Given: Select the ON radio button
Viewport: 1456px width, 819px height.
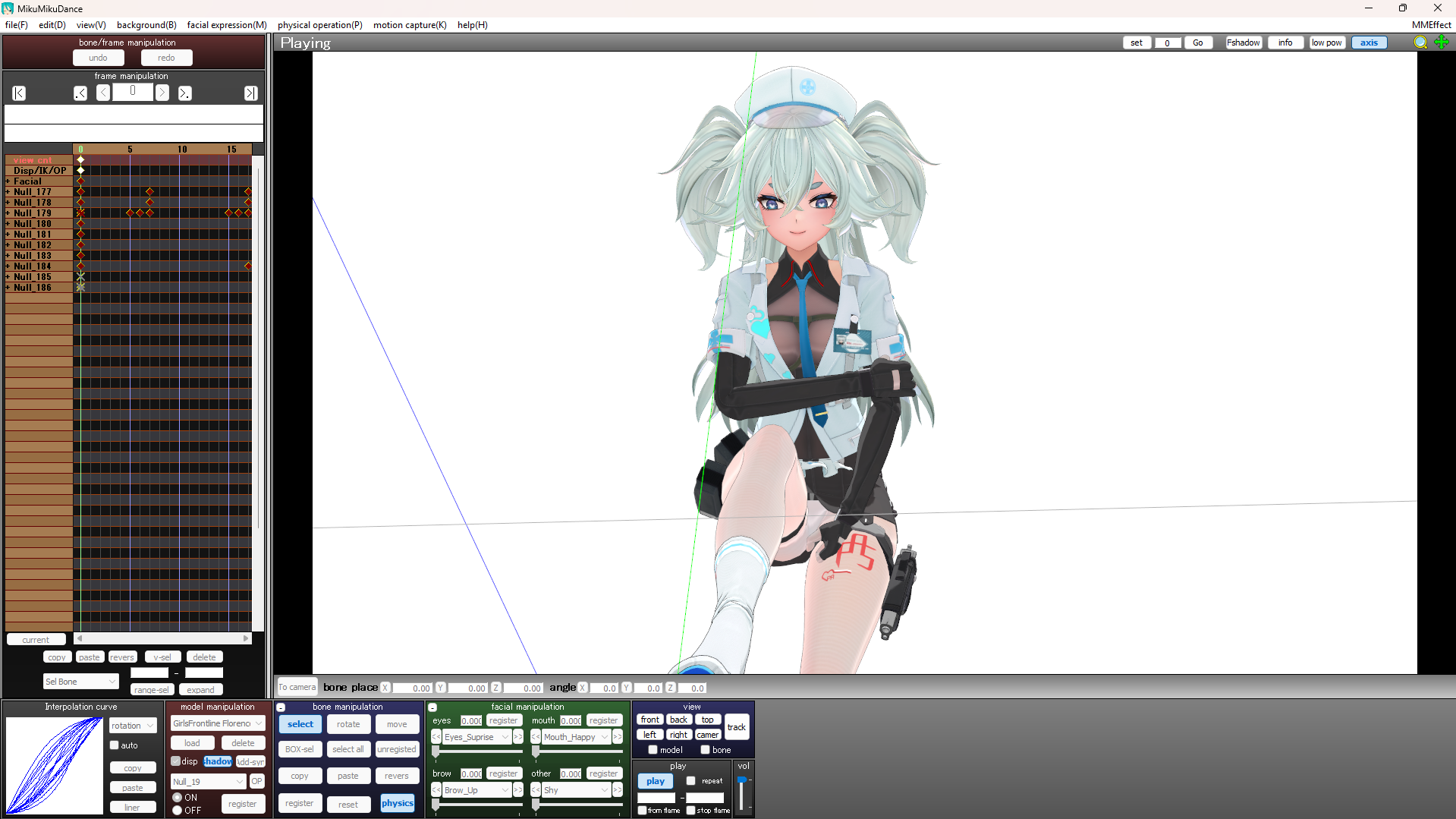Looking at the screenshot, I should (x=177, y=798).
